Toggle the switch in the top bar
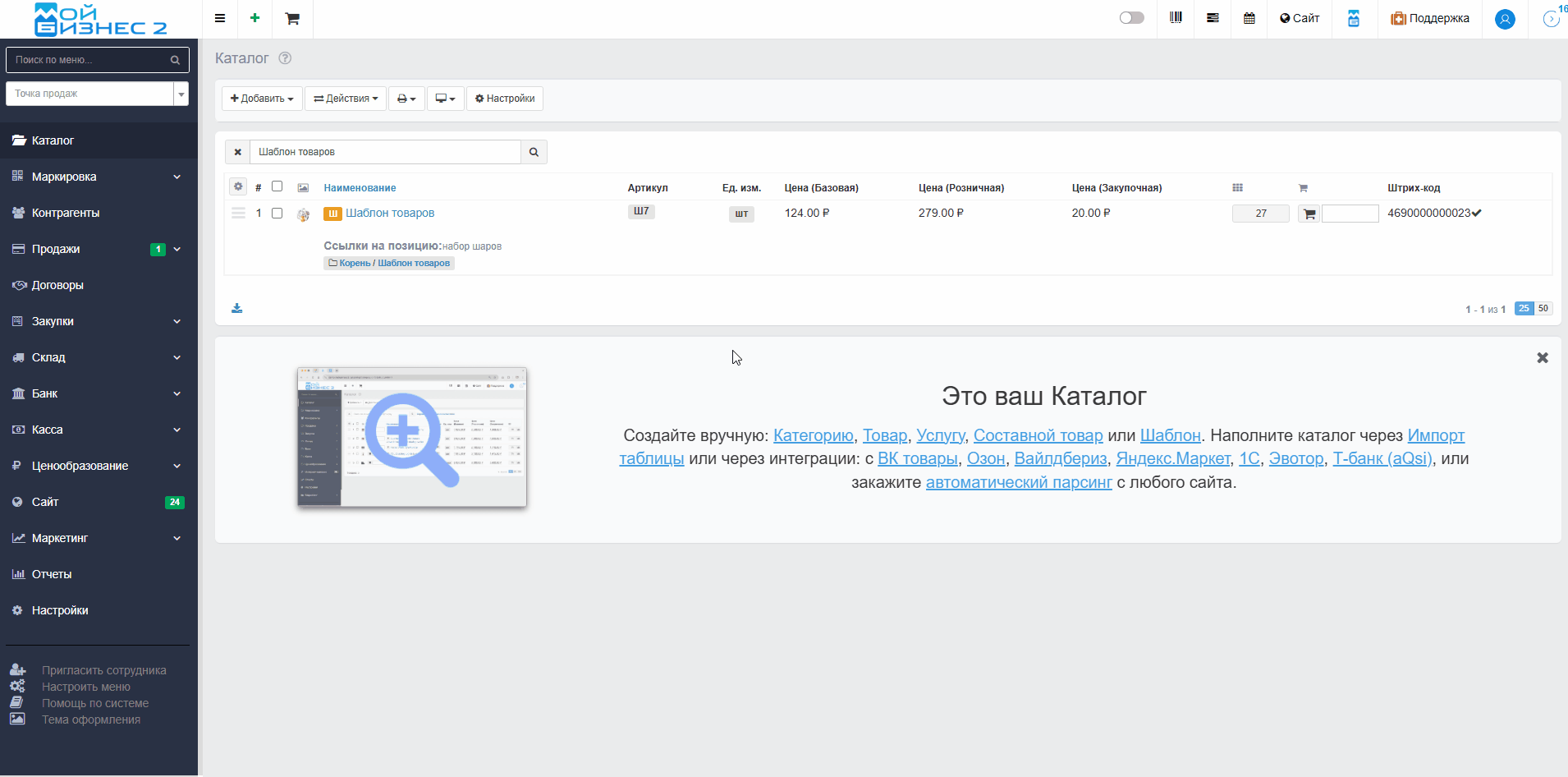Viewport: 1568px width, 777px height. point(1131,18)
